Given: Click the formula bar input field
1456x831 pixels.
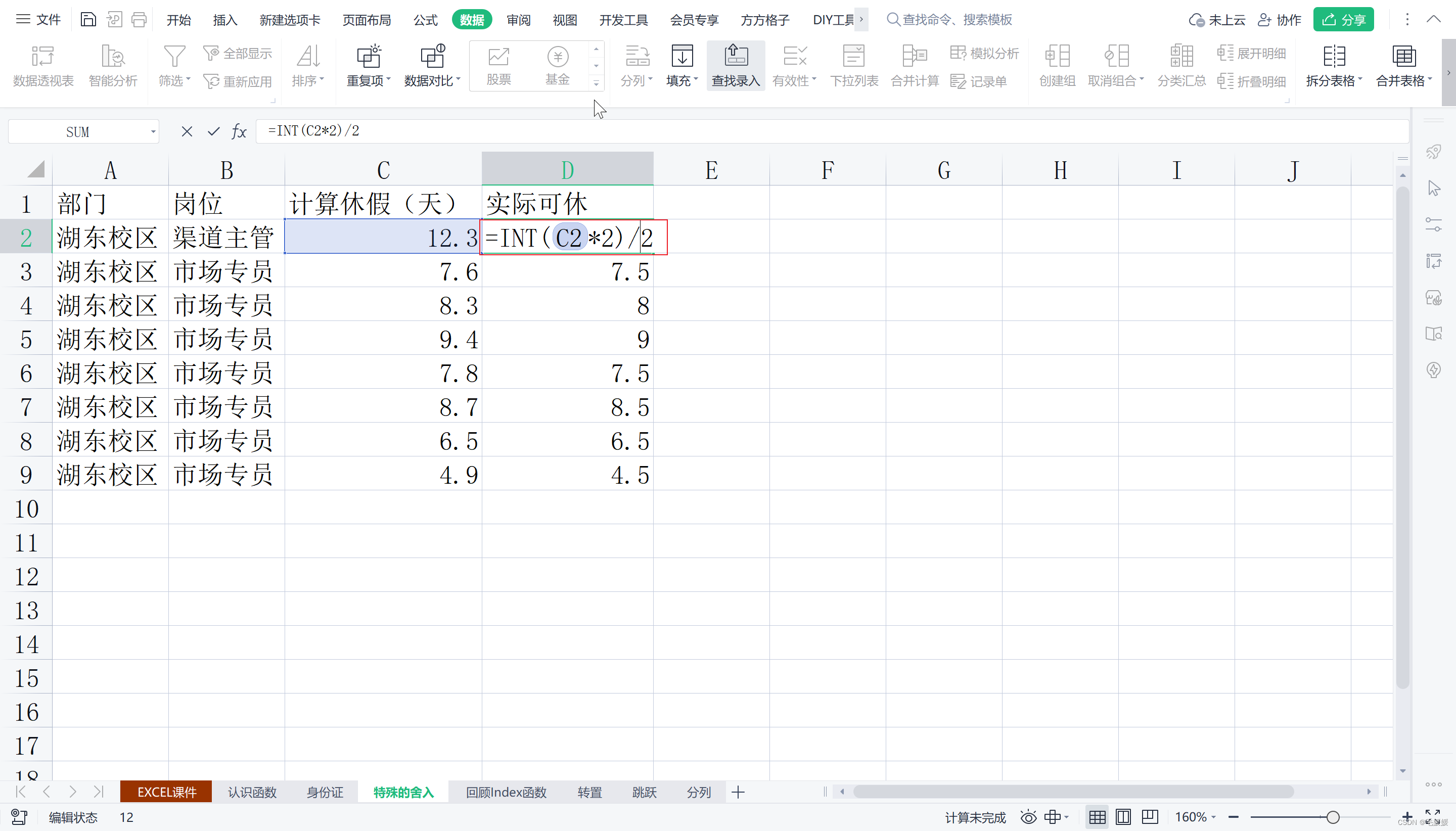Looking at the screenshot, I should click(x=832, y=131).
